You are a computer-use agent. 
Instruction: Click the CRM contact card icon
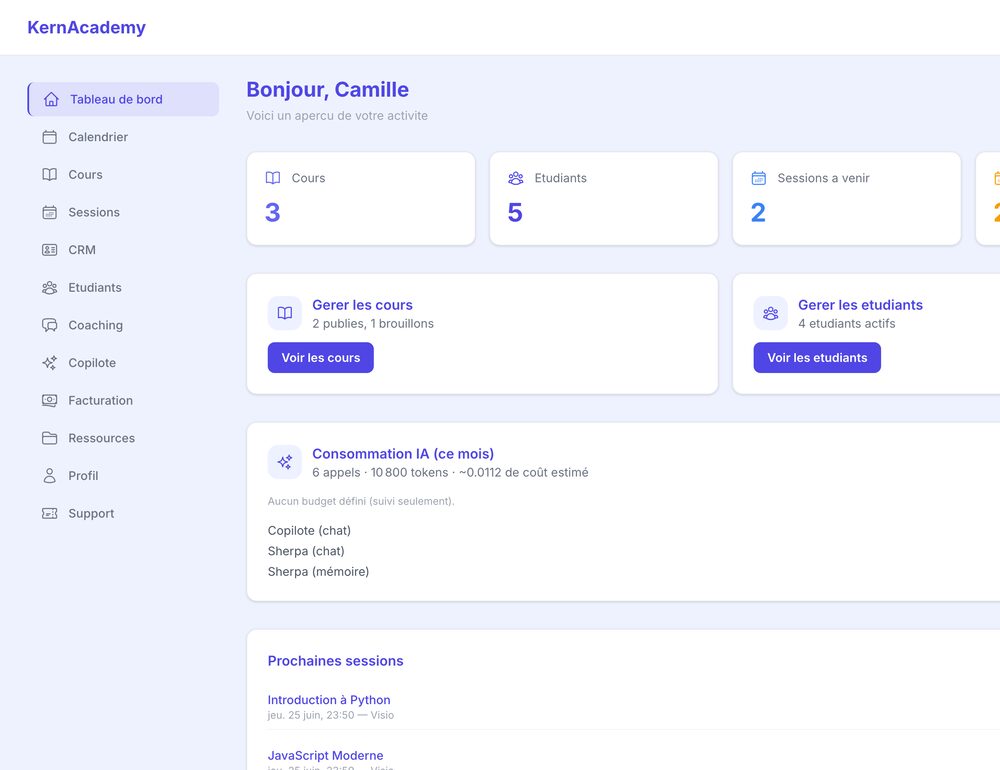tap(49, 250)
